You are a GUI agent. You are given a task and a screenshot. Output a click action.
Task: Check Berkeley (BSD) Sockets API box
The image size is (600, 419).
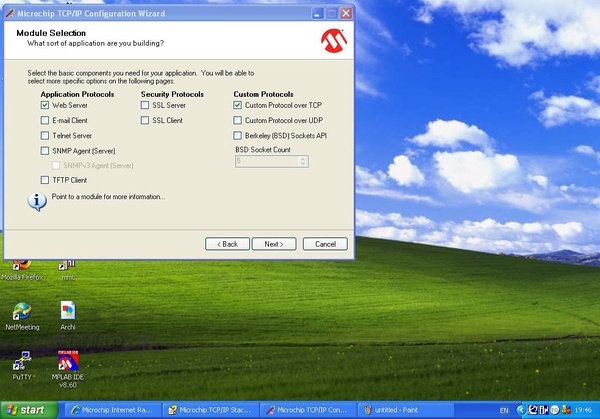pos(237,136)
